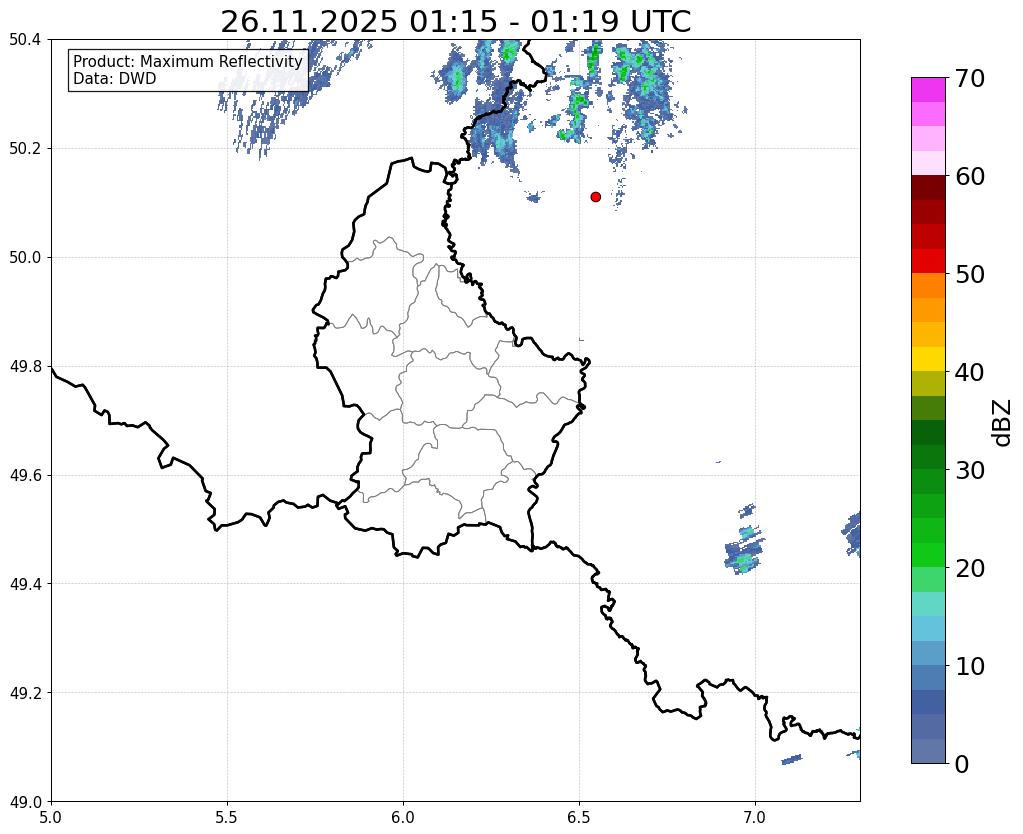Click the Product: Maximum Reflectivity legend box
The width and height of the screenshot is (1023, 834).
tap(188, 70)
